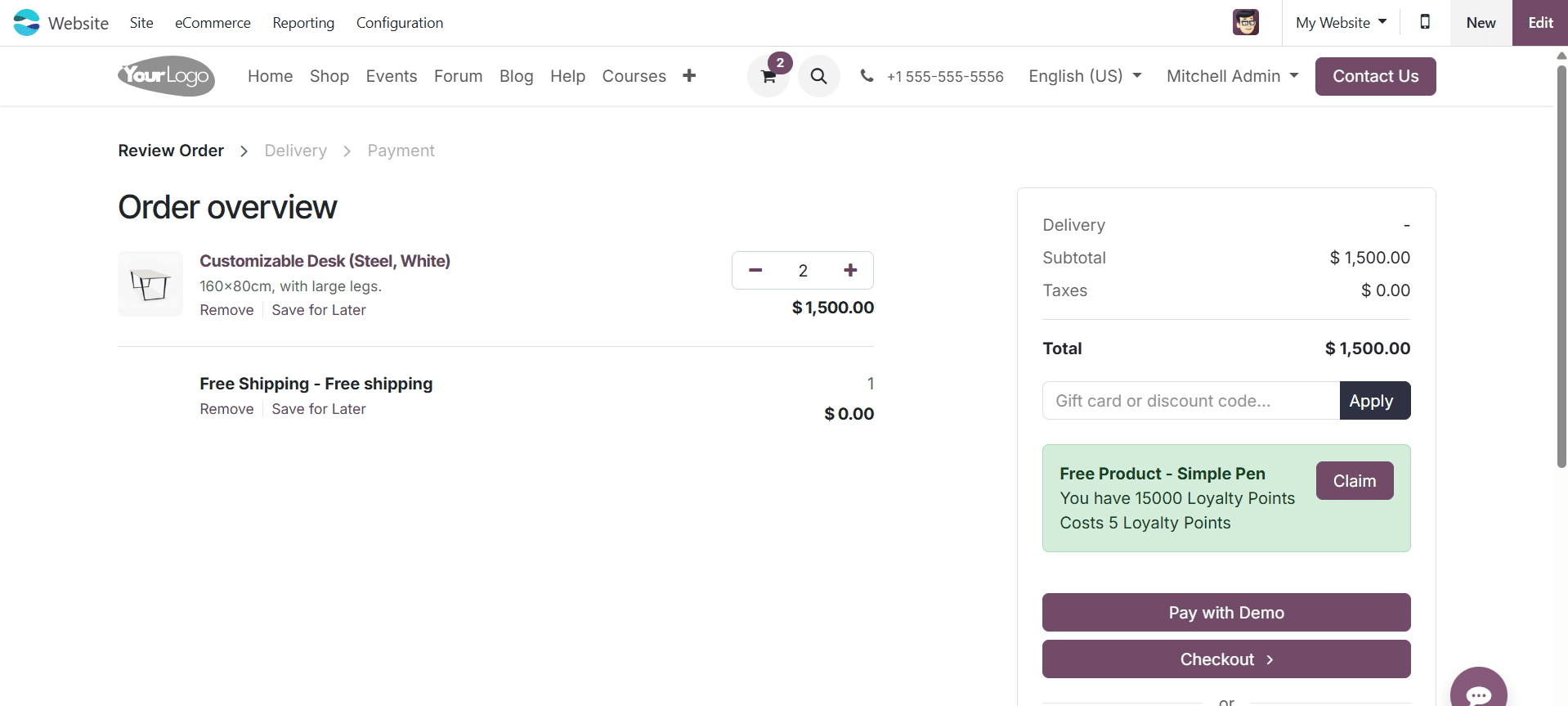This screenshot has height=706, width=1568.
Task: Open the English (US) language dropdown
Action: [x=1085, y=76]
